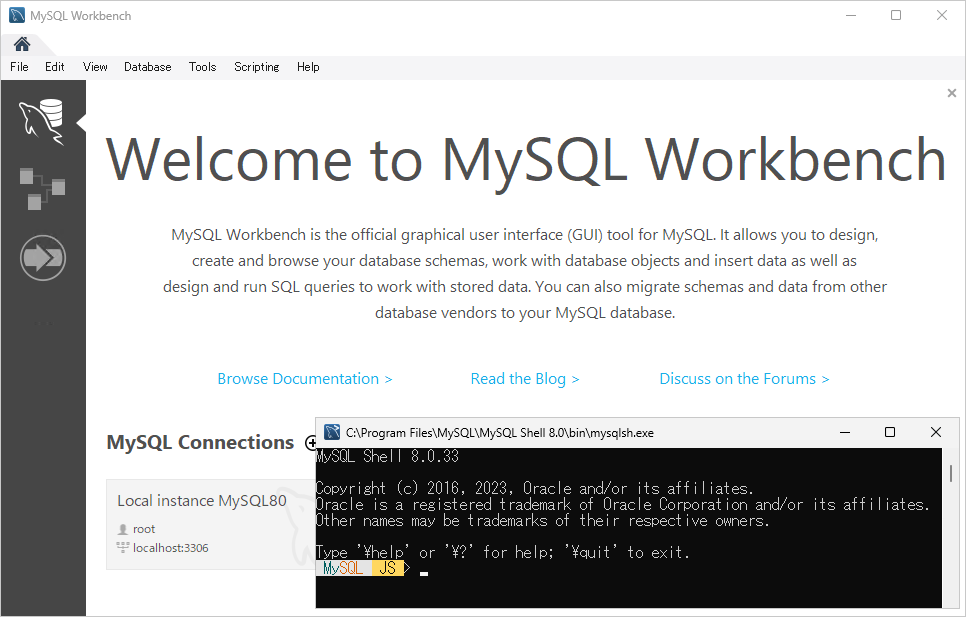Add a new MySQL connection with plus icon
This screenshot has height=617, width=966.
click(x=311, y=442)
